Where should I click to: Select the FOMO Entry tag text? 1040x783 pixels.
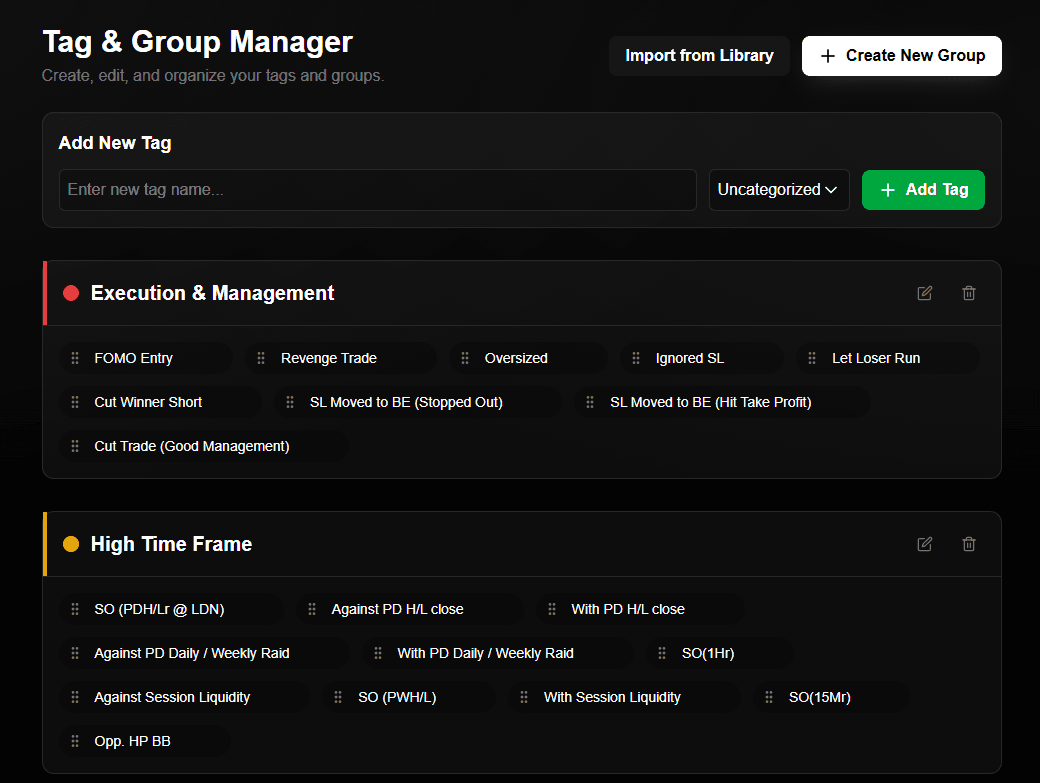pos(133,358)
